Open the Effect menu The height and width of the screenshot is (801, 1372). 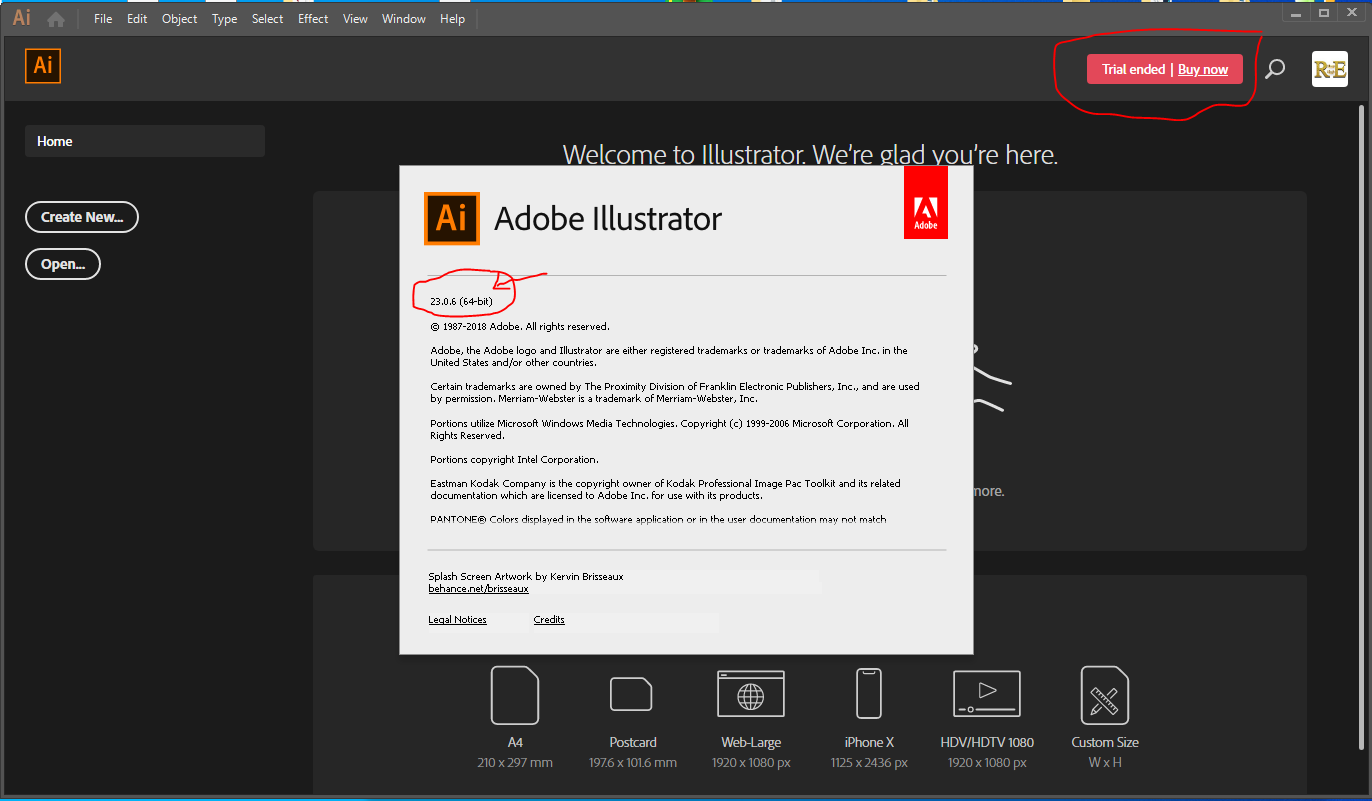pos(313,19)
